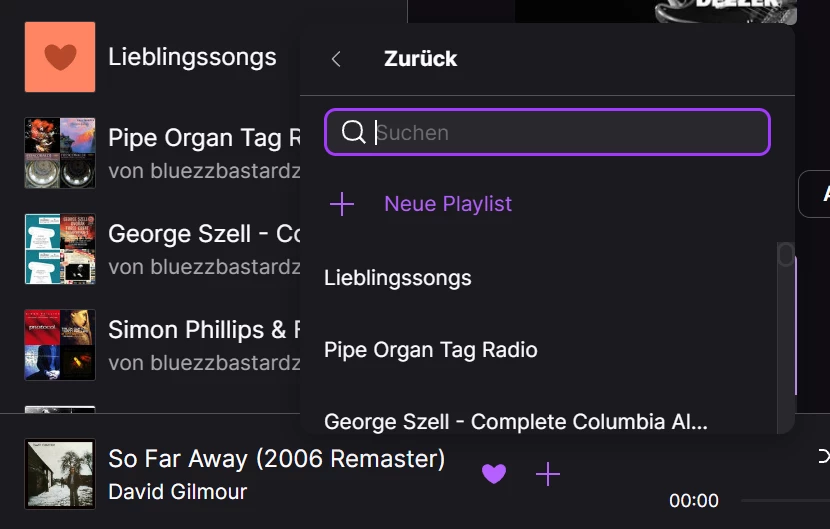830x529 pixels.
Task: Click the So Far Away song title
Action: 276,459
